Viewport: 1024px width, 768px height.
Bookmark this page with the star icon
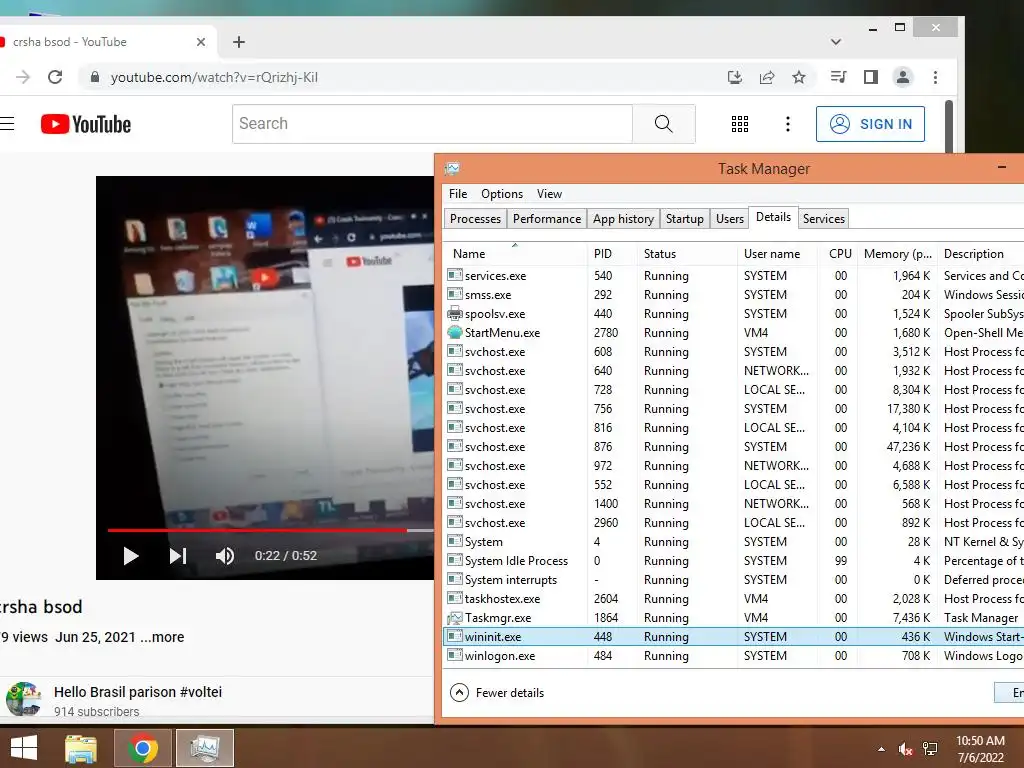[799, 77]
